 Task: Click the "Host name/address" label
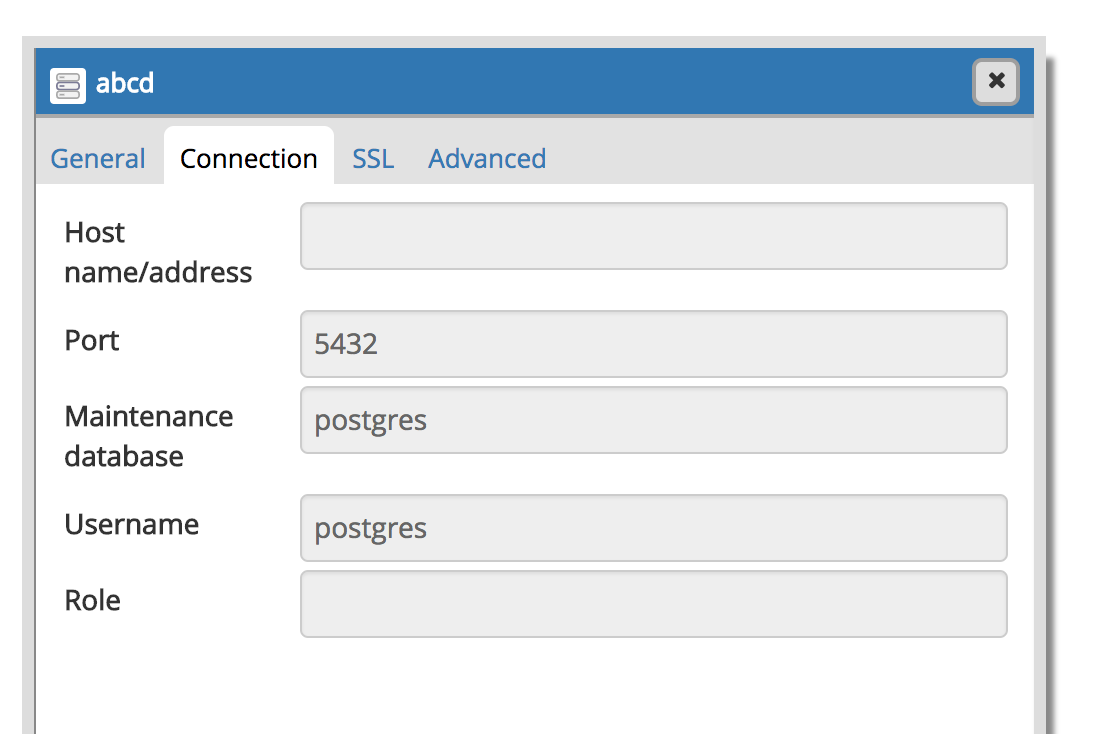tap(158, 252)
